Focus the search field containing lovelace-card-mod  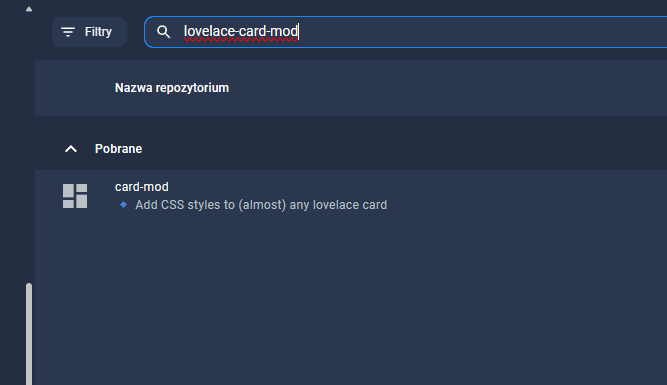tap(406, 32)
